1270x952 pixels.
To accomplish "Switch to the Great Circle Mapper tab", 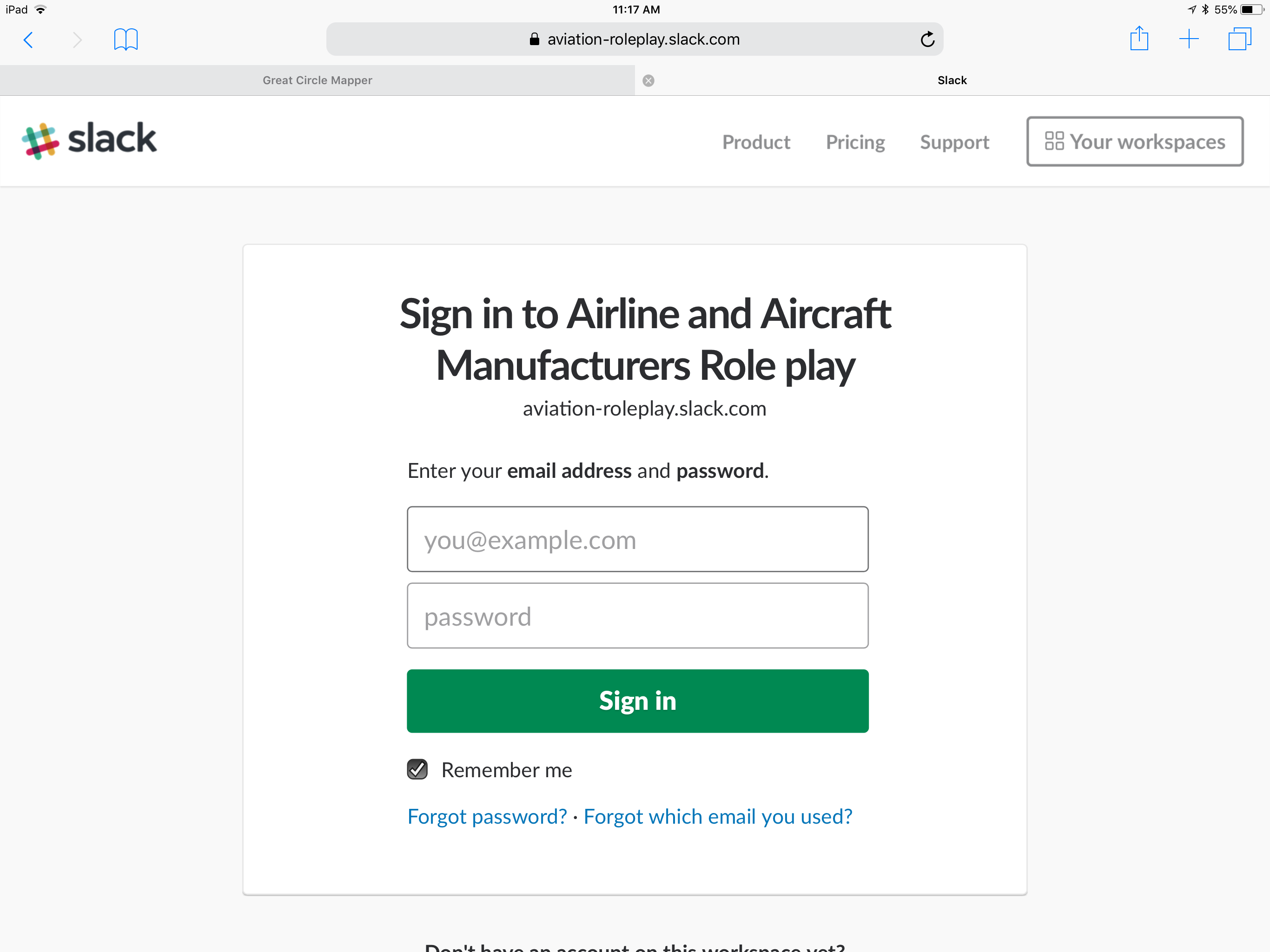I will pyautogui.click(x=317, y=80).
